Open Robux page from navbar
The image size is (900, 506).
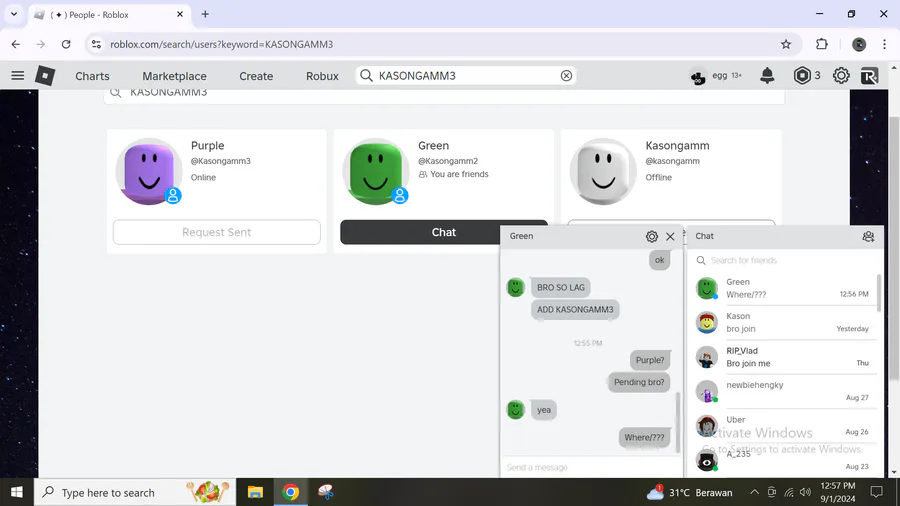click(322, 76)
